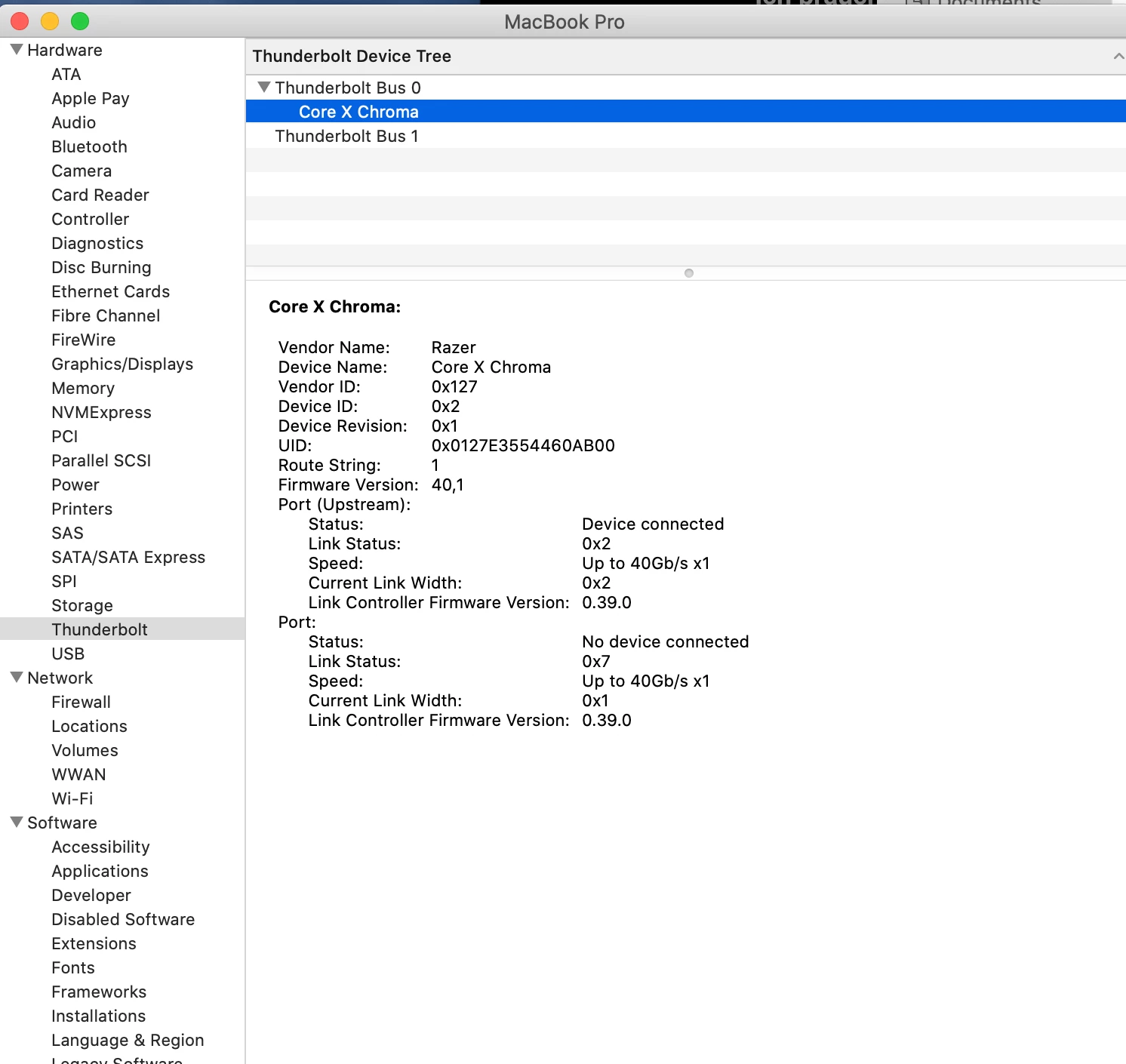Open Frameworks information

coord(99,992)
